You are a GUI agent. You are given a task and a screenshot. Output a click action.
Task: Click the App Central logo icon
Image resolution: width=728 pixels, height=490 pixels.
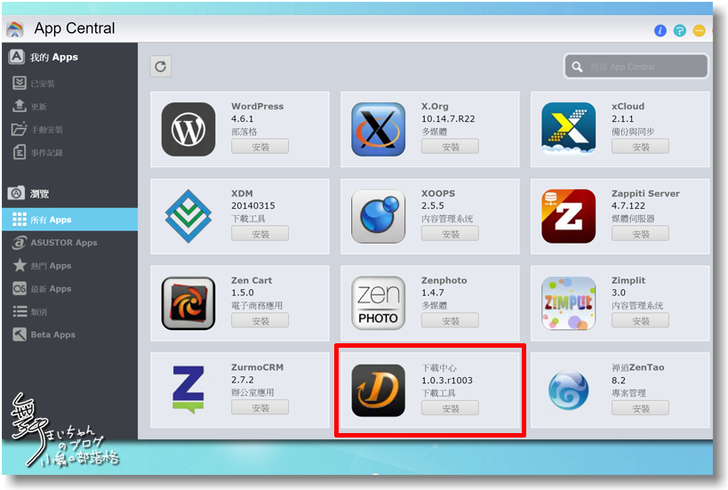tap(15, 29)
